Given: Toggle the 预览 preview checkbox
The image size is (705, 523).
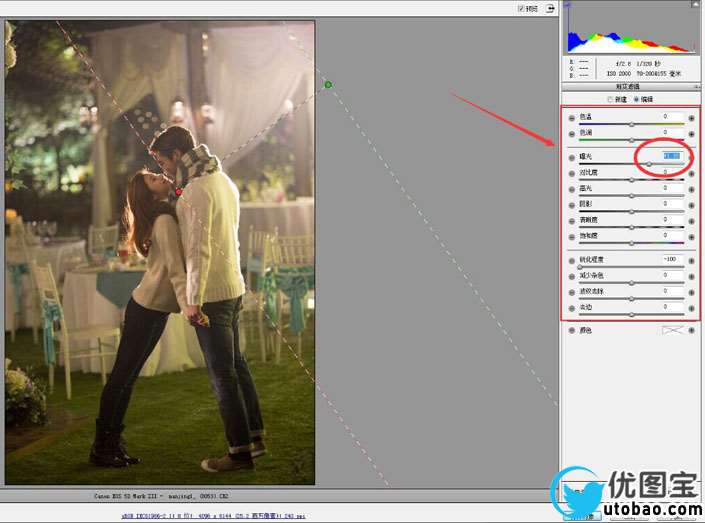Looking at the screenshot, I should coord(522,8).
